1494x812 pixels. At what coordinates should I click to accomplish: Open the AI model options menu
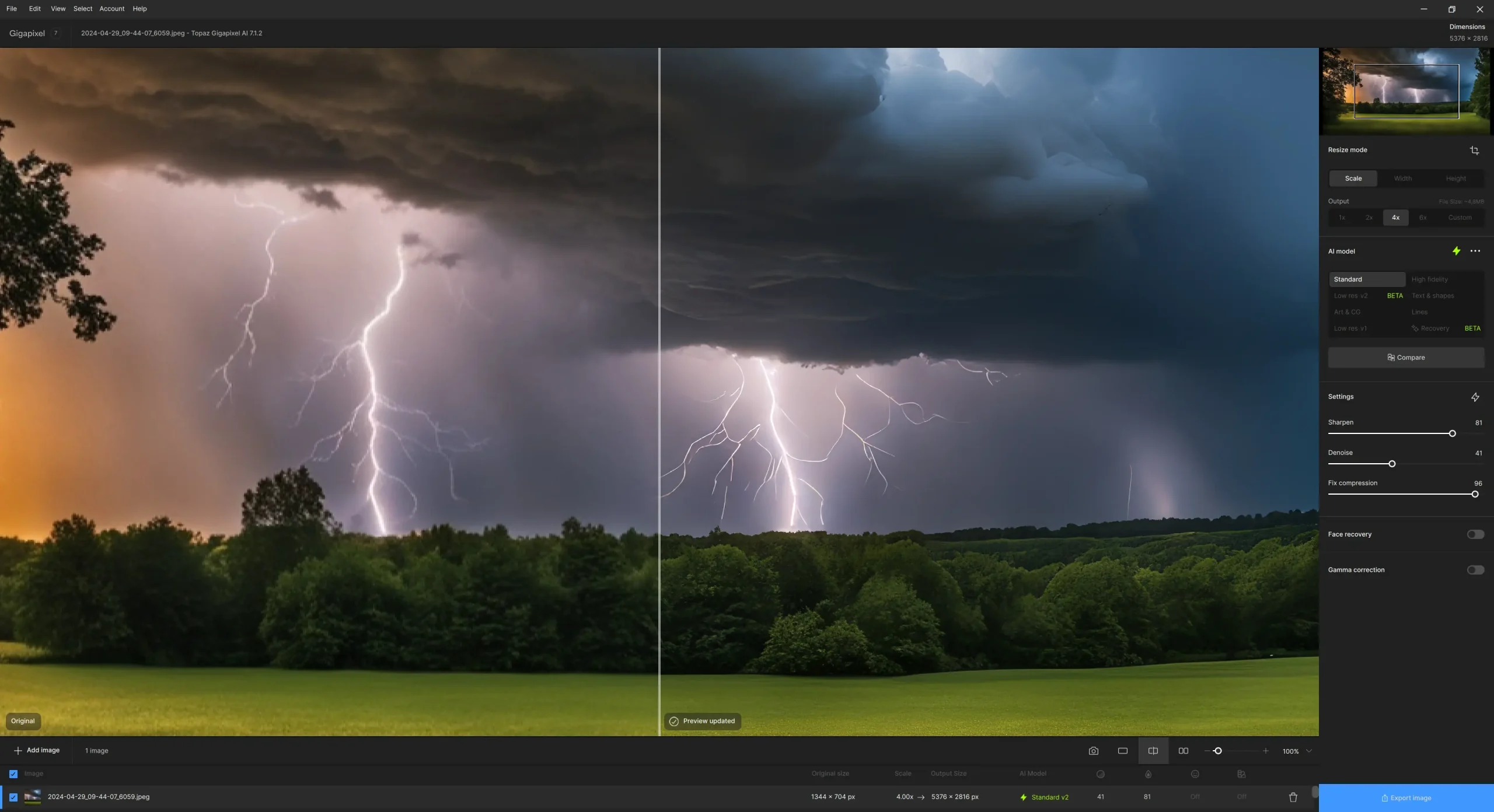coord(1476,251)
